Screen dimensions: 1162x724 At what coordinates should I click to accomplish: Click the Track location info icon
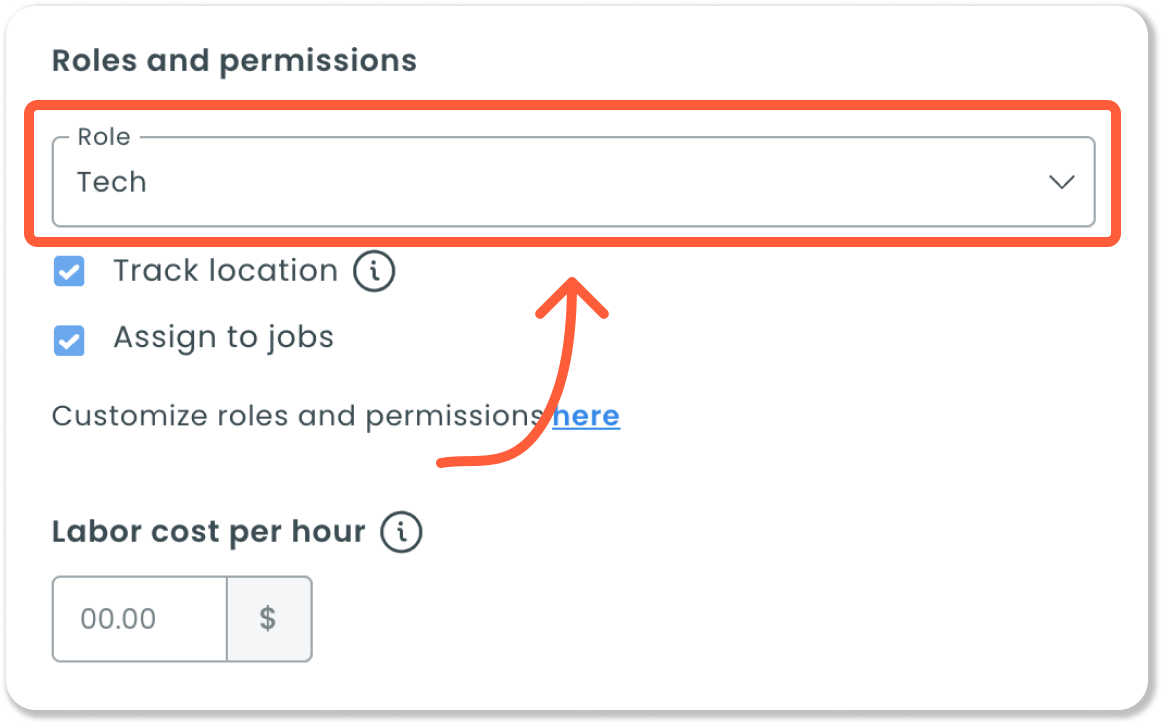tap(375, 271)
